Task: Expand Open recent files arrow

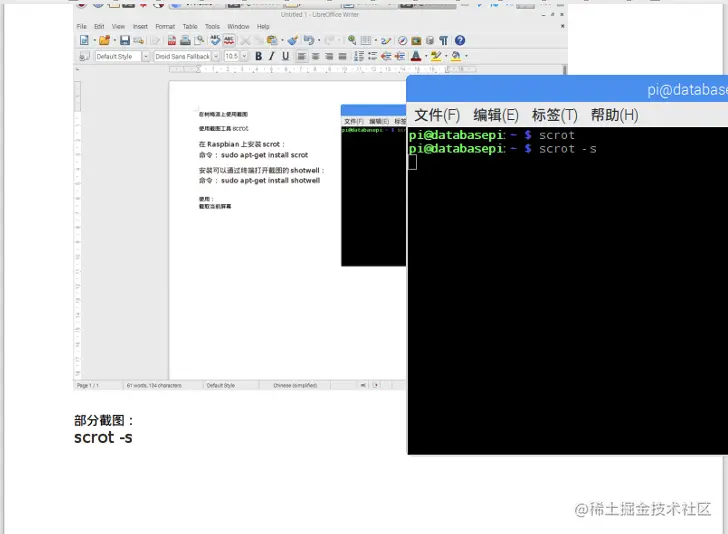Action: click(x=114, y=40)
